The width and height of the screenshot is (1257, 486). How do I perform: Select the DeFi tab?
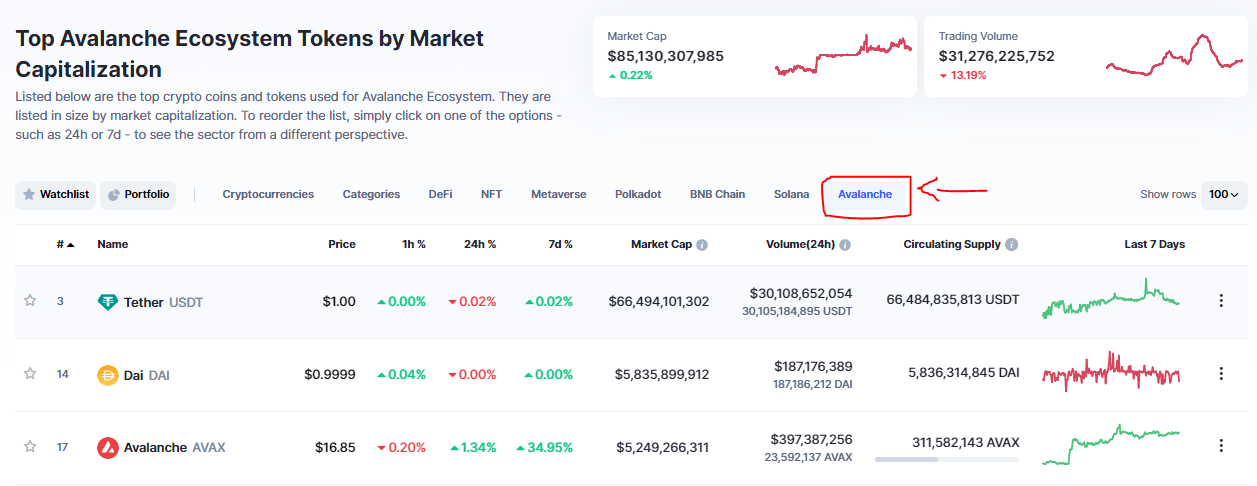point(440,195)
